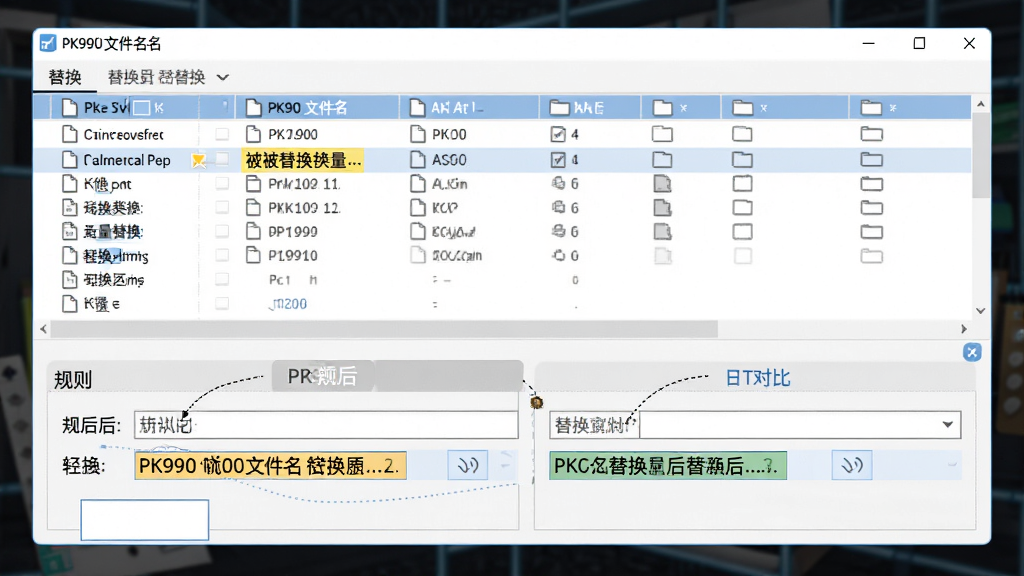The height and width of the screenshot is (576, 1024).
Task: Click sync icon beside 0 in P19910 row
Action: 558,255
